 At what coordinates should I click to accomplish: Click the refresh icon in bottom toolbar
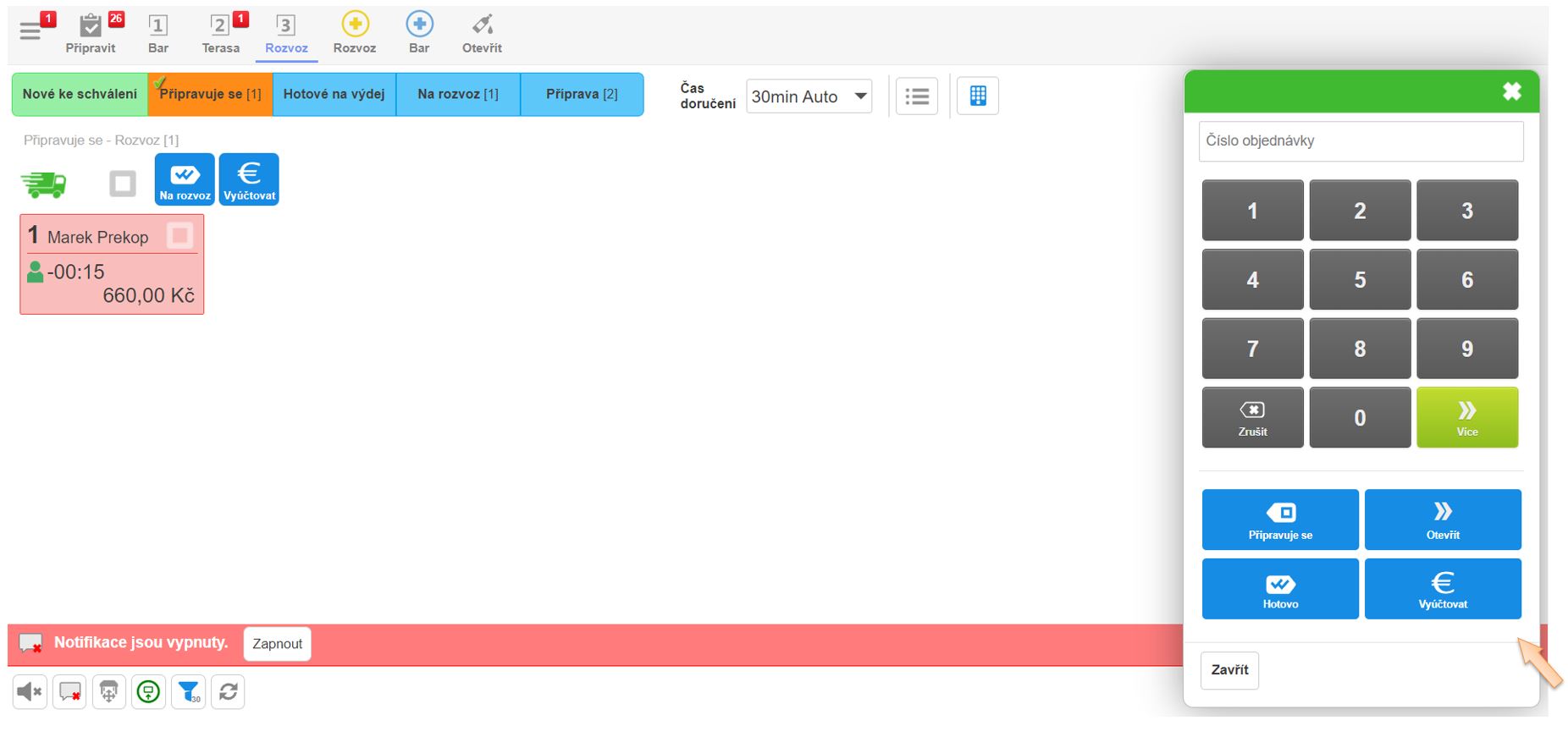pyautogui.click(x=228, y=692)
